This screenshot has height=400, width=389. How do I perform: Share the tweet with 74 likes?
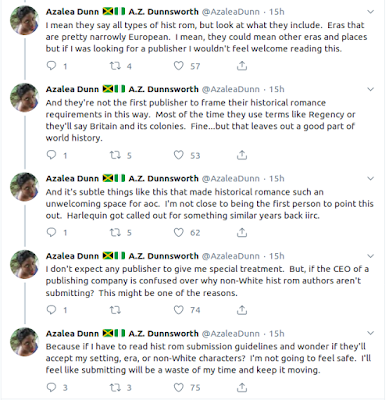(x=242, y=310)
